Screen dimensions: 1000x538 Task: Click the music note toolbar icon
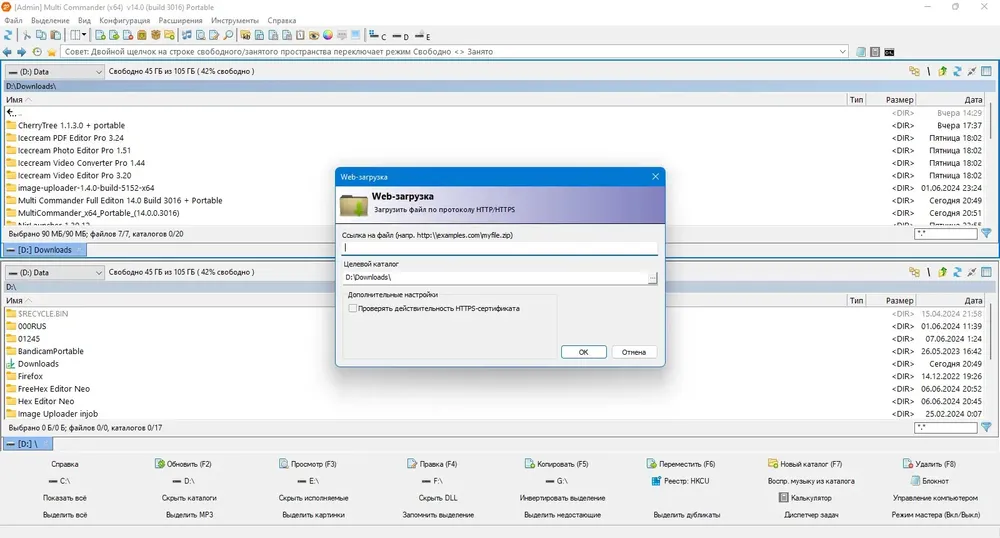(x=187, y=36)
